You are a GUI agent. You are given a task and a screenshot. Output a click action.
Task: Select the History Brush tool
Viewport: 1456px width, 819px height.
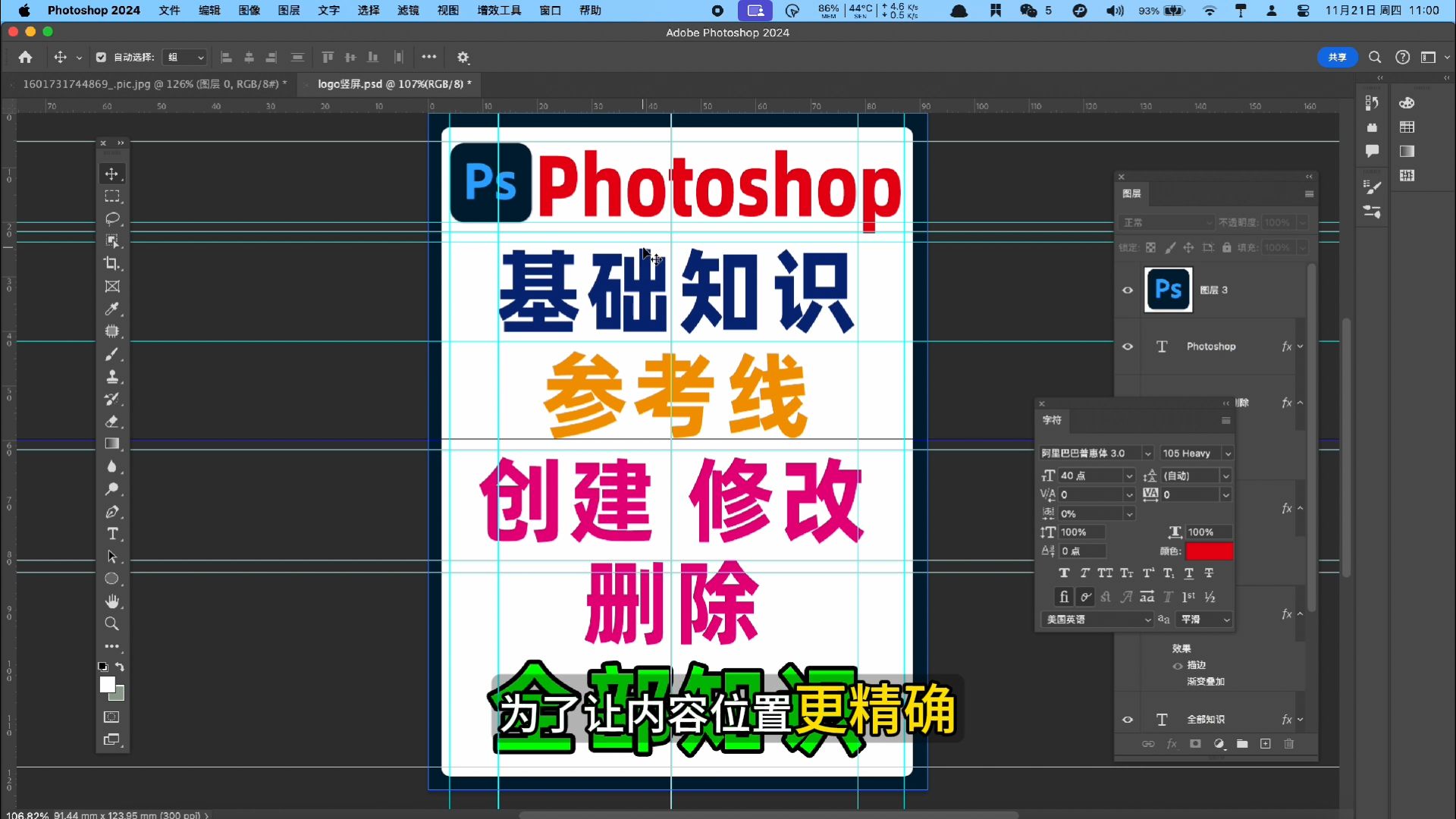pos(112,399)
